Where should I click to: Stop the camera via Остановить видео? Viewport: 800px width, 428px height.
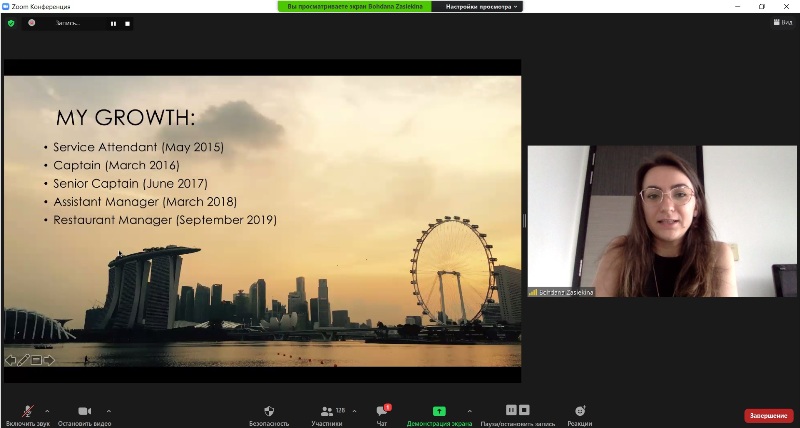pos(84,415)
